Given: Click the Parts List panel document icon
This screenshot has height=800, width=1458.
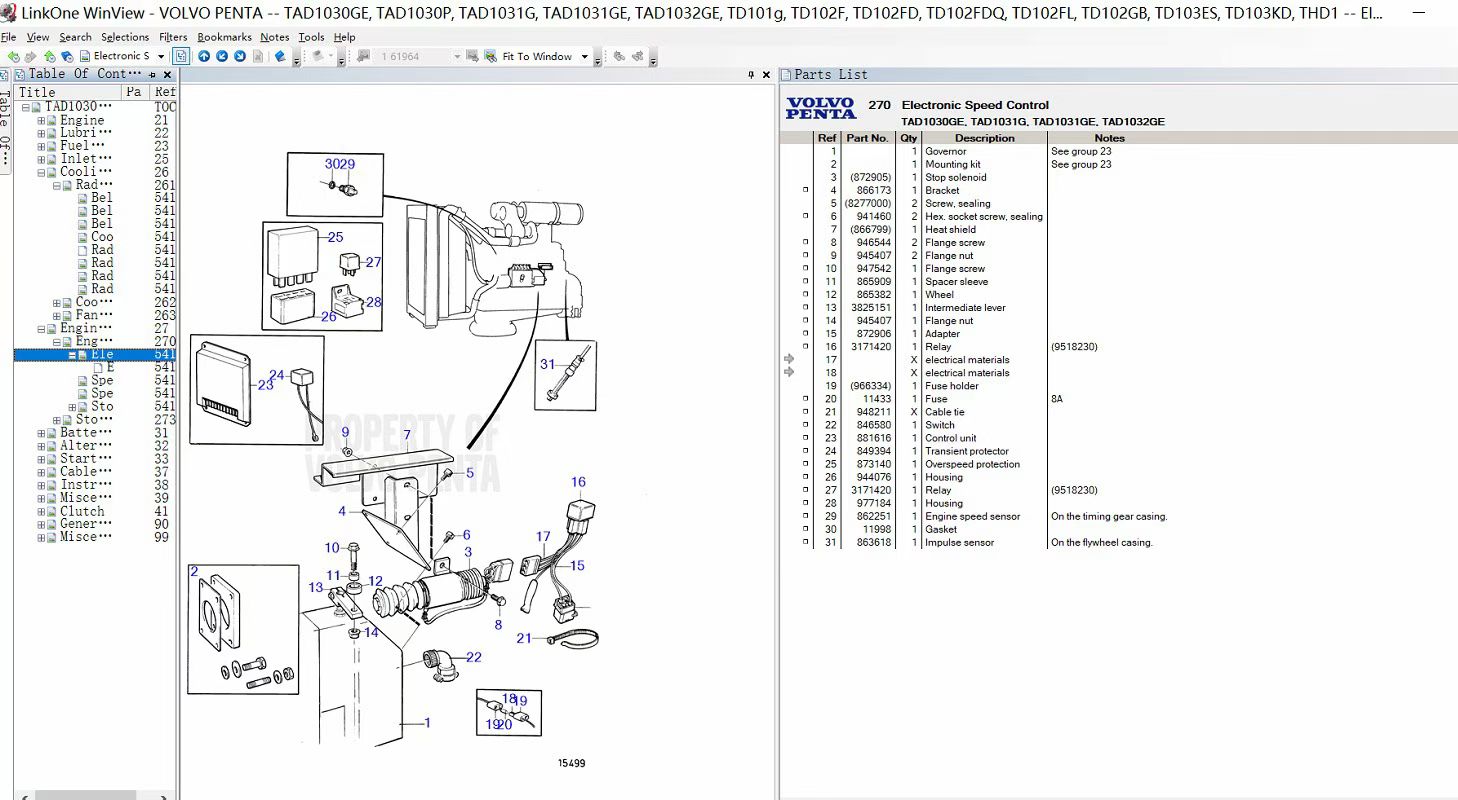Looking at the screenshot, I should point(787,74).
